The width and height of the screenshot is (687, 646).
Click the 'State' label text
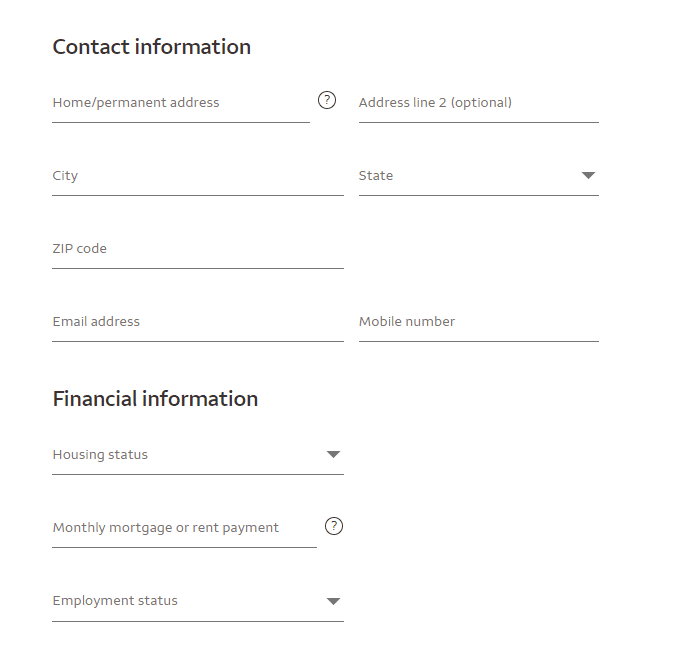[376, 176]
